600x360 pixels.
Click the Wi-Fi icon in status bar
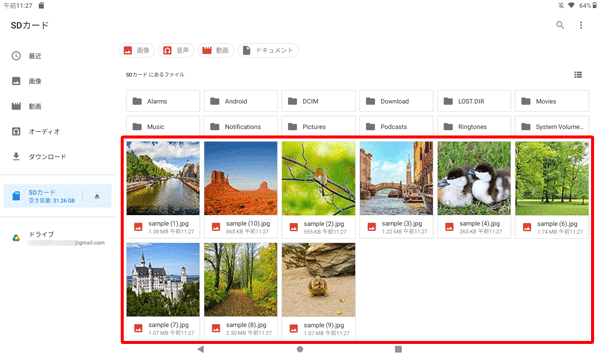point(571,5)
